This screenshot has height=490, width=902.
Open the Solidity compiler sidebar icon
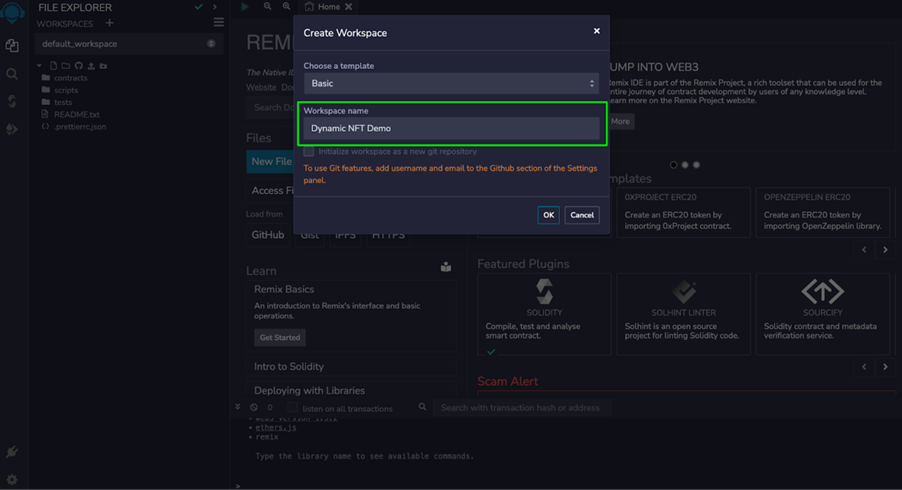[x=12, y=101]
